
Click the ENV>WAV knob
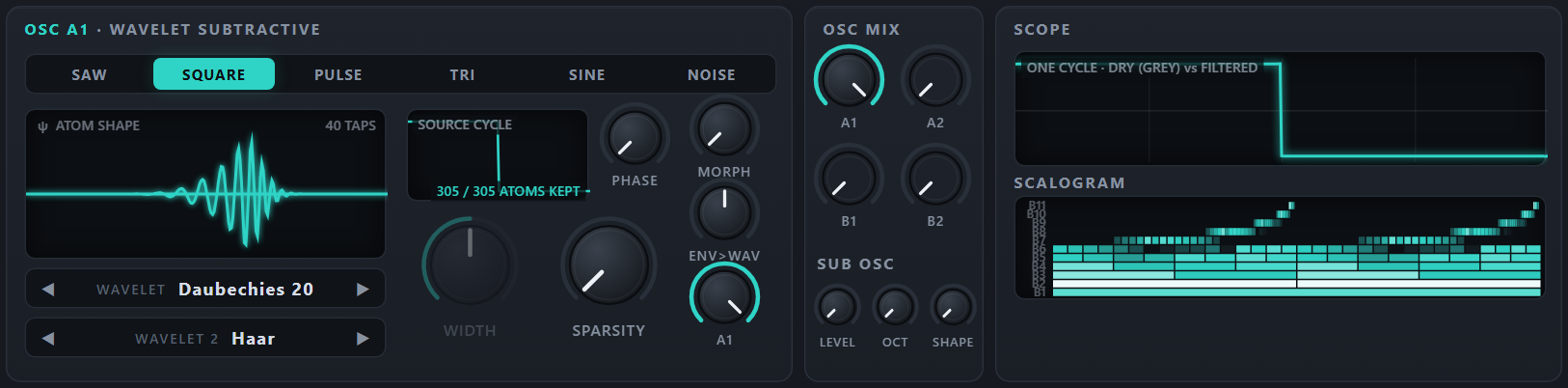(x=724, y=212)
